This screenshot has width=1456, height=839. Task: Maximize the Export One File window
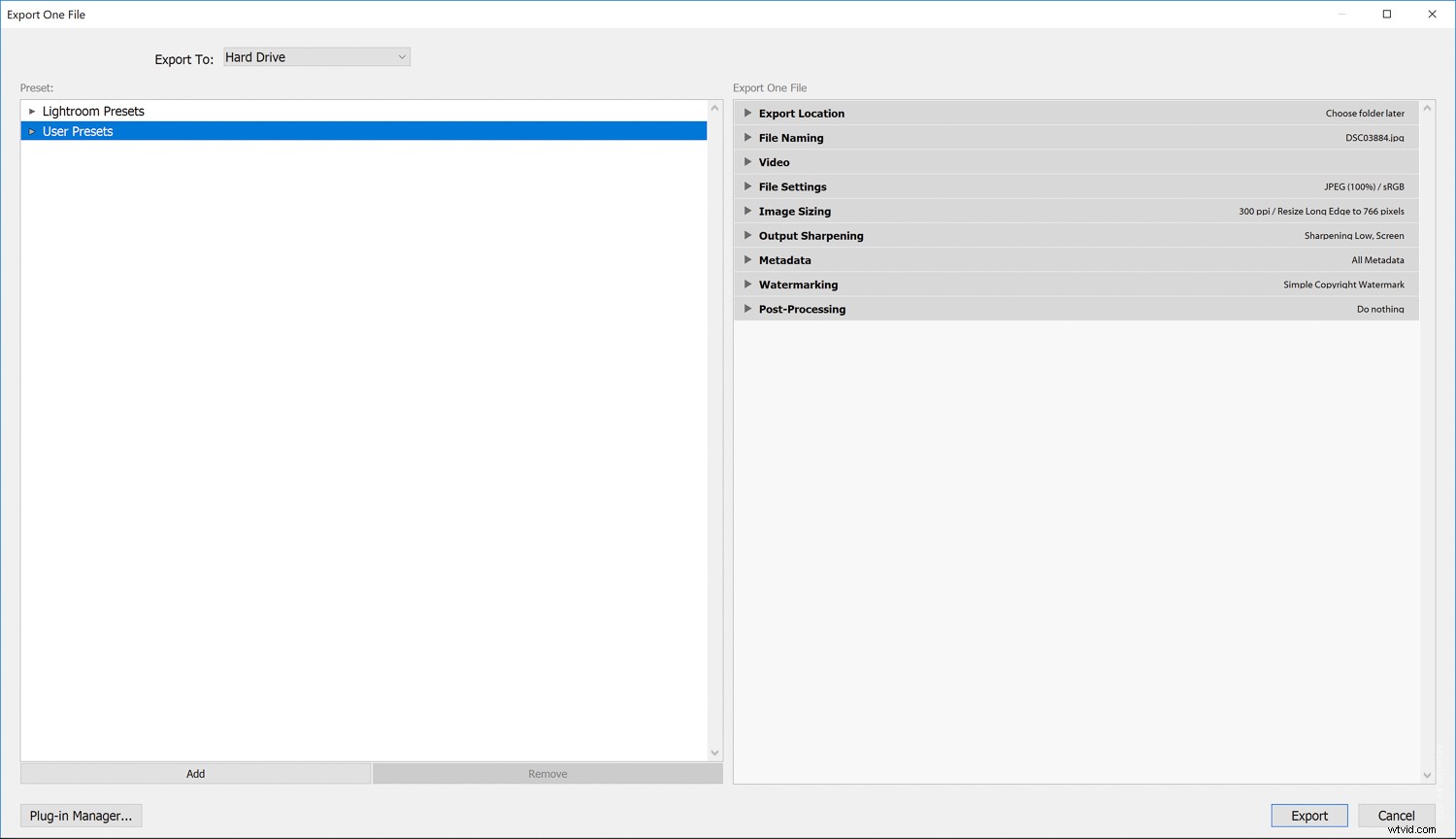tap(1387, 14)
